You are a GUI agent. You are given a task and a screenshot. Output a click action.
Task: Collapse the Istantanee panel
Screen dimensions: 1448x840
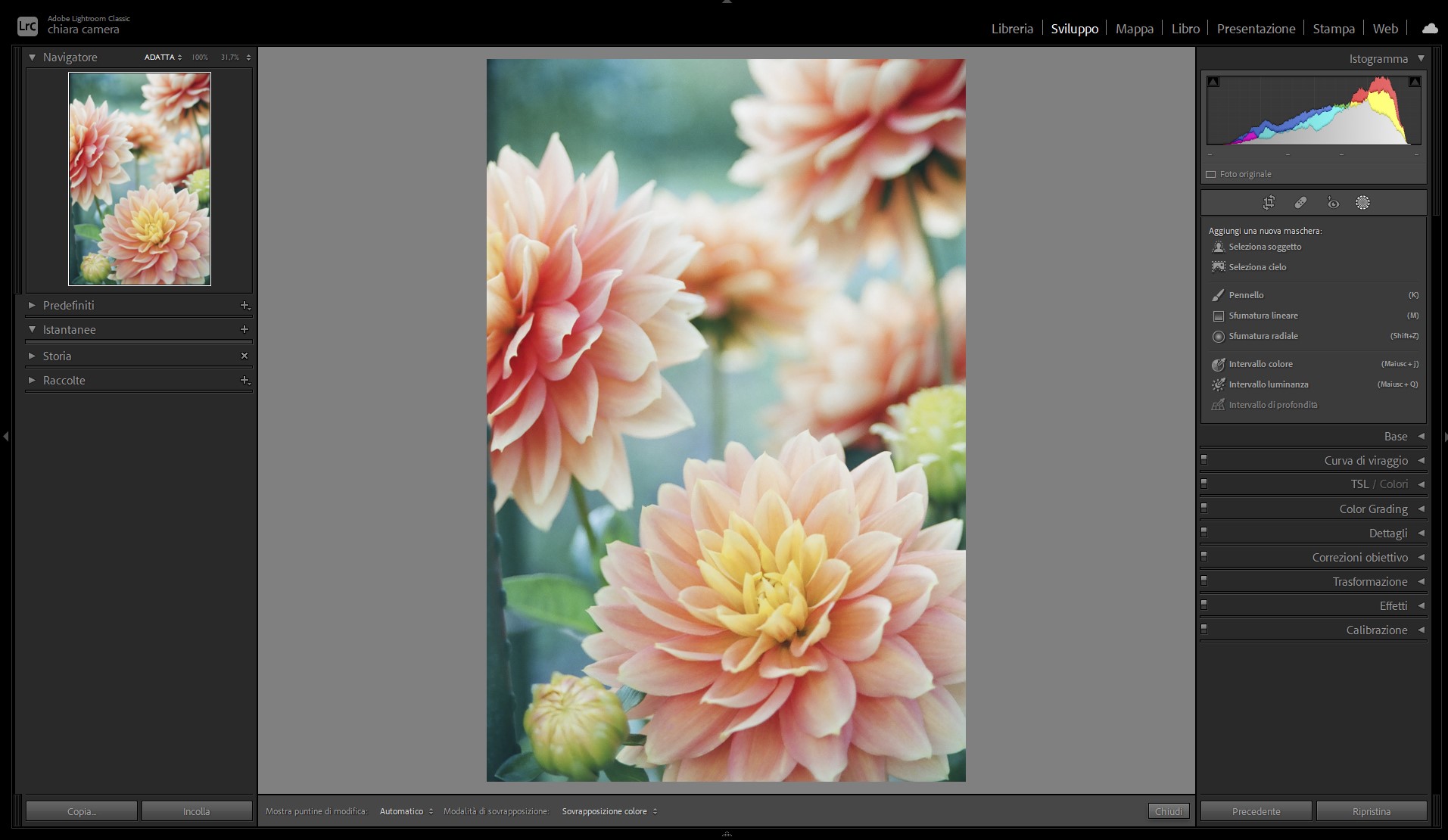(32, 330)
